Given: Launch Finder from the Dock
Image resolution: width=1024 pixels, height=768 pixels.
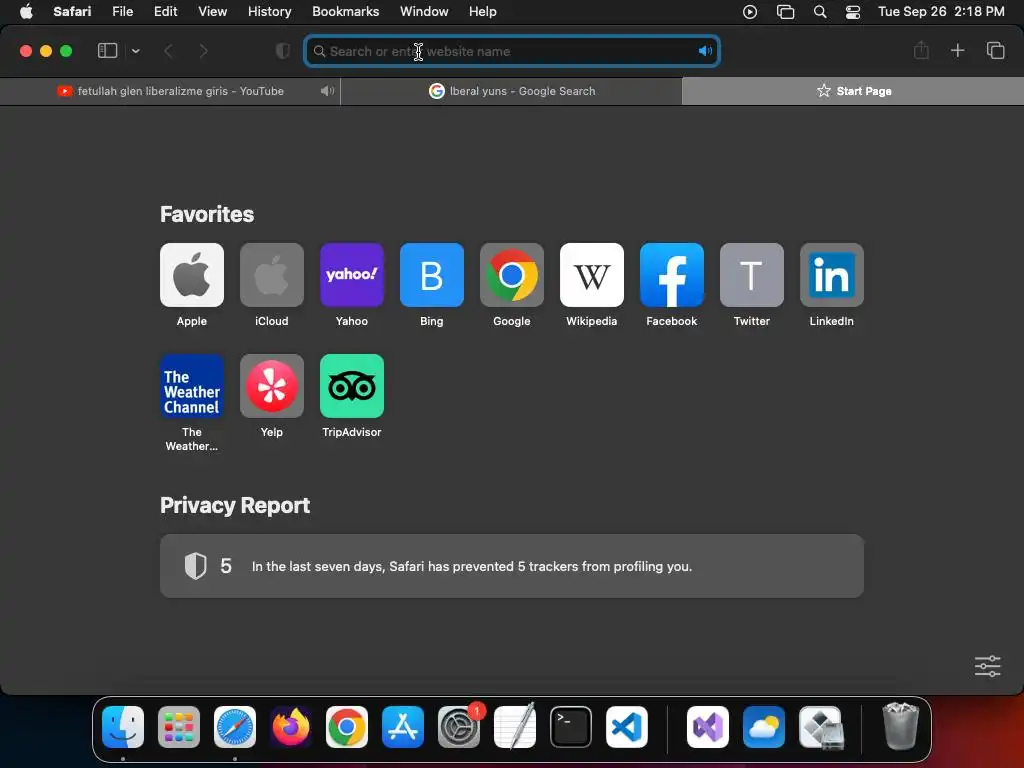Looking at the screenshot, I should click(x=123, y=726).
